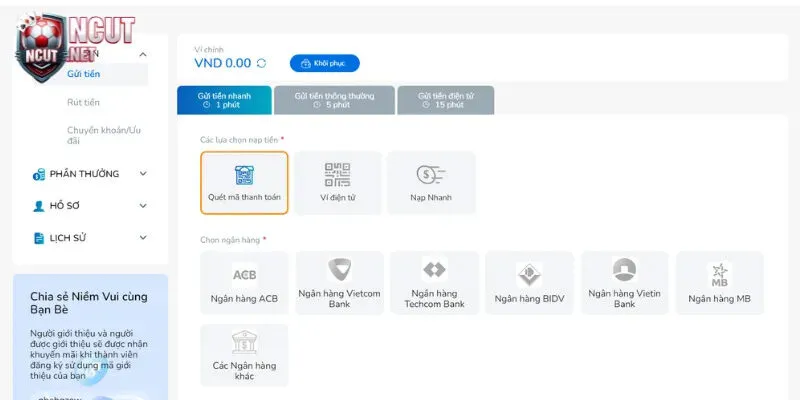Click the wallet balance refresh icon
The image size is (800, 400).
tap(262, 63)
